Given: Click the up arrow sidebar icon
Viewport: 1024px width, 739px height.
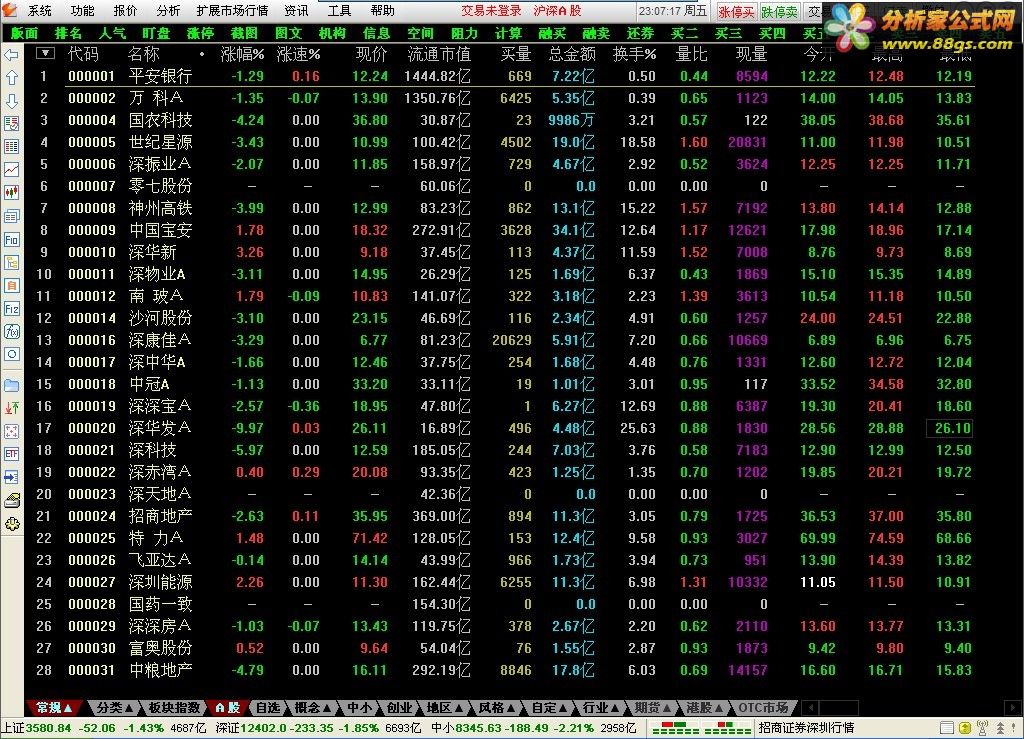Looking at the screenshot, I should (11, 78).
